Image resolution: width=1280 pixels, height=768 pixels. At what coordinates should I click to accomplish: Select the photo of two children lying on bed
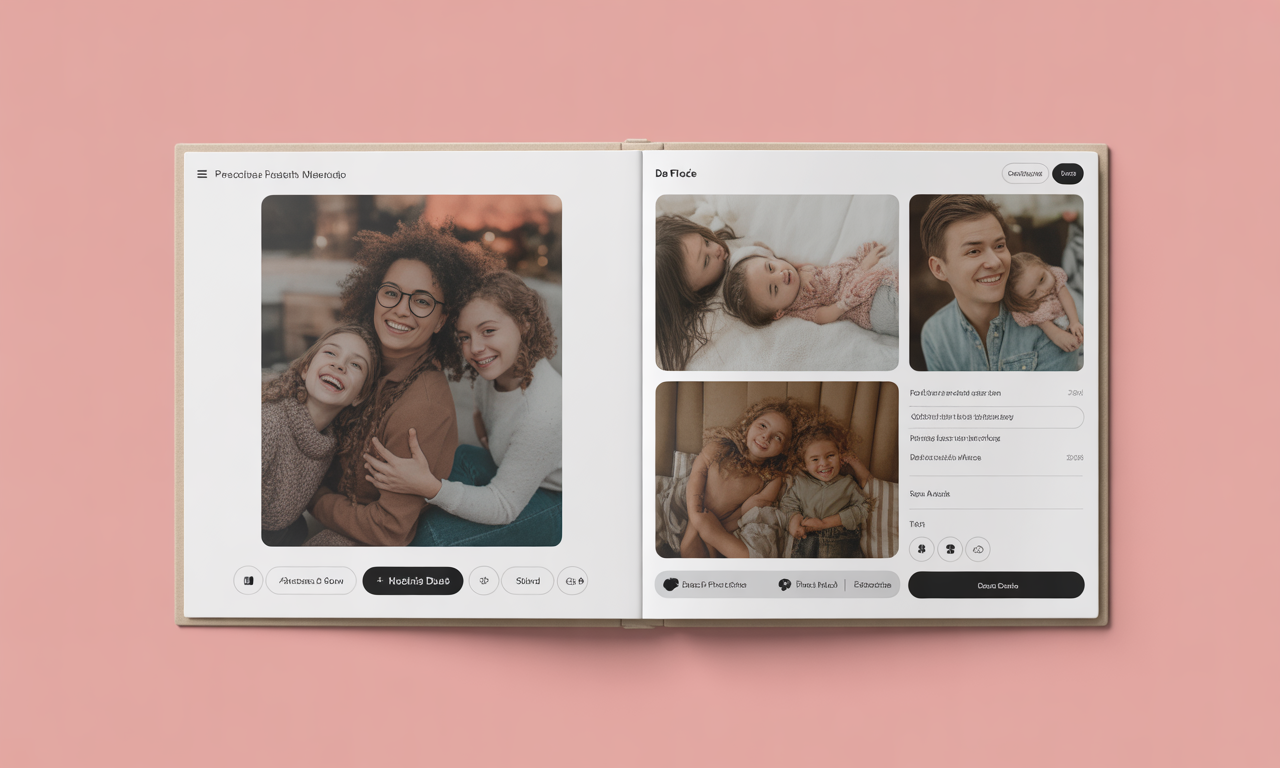click(777, 282)
